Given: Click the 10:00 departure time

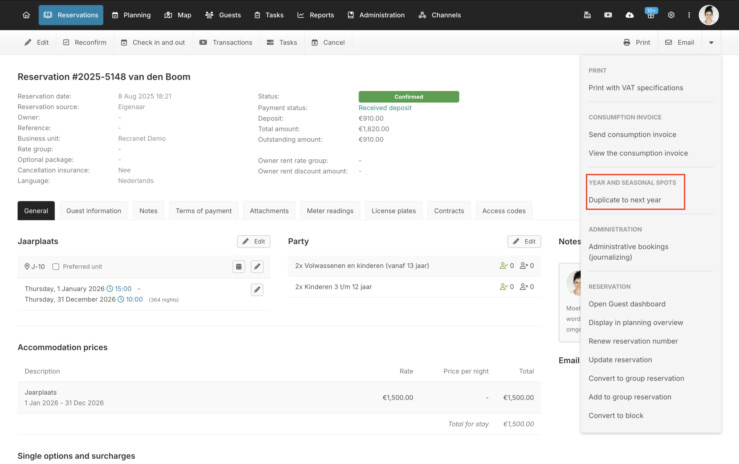Looking at the screenshot, I should 130,300.
